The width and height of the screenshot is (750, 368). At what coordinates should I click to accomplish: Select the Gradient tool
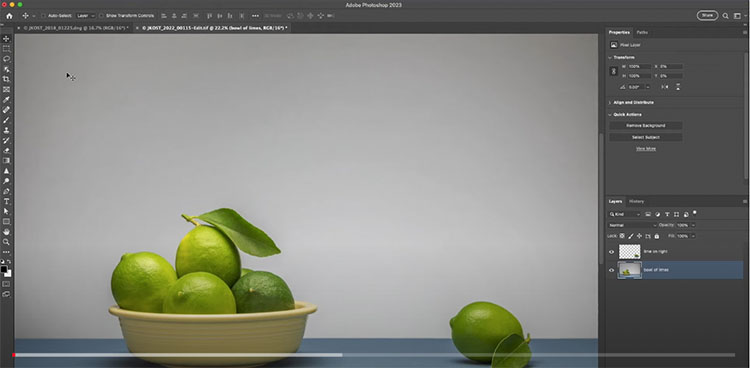(6, 160)
